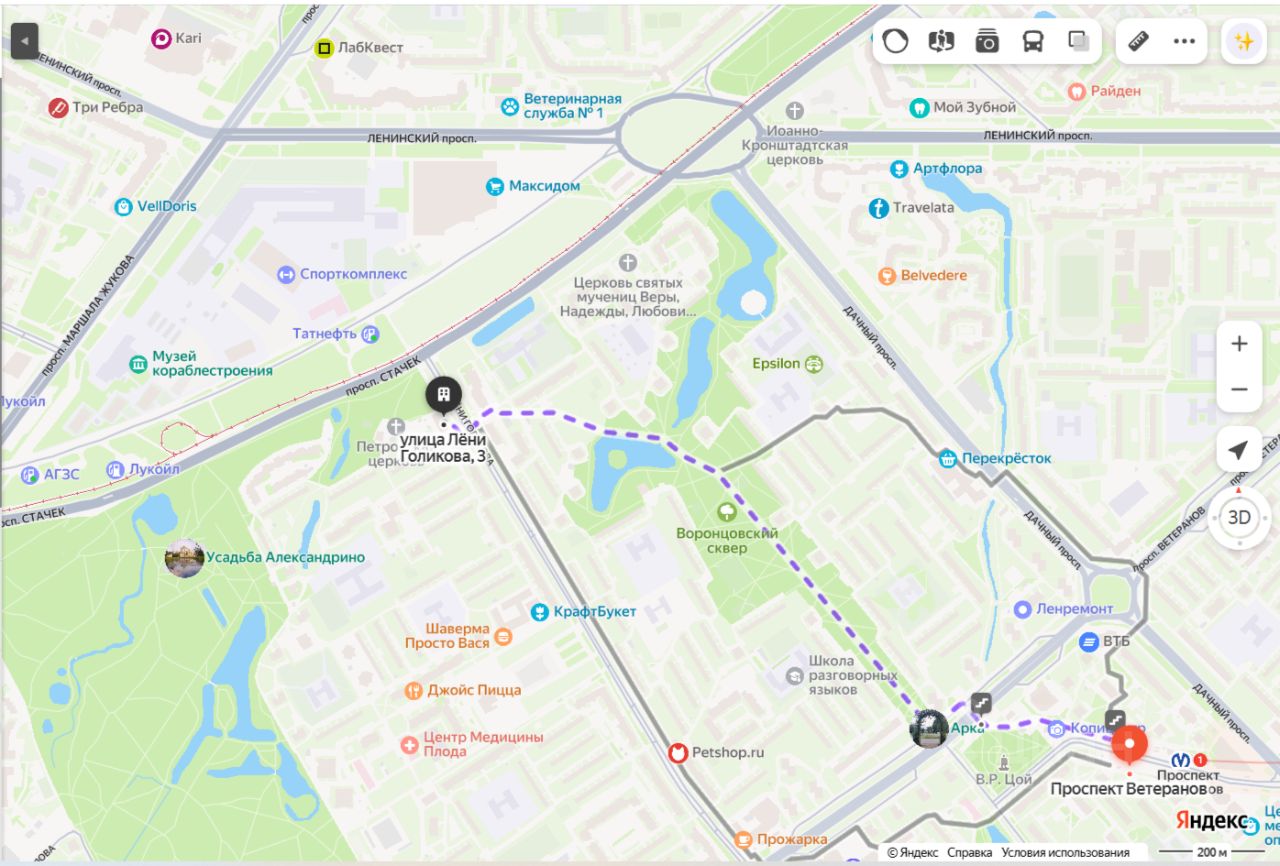Click the sparkles AI assistant button

pos(1244,41)
